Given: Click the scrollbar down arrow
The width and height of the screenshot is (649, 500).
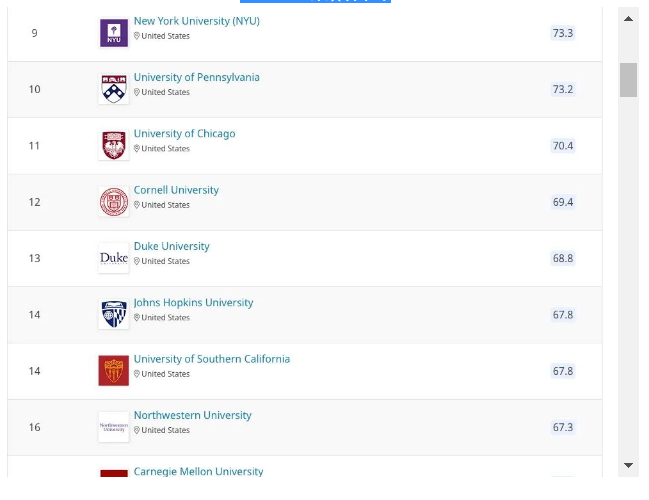Looking at the screenshot, I should pyautogui.click(x=628, y=465).
